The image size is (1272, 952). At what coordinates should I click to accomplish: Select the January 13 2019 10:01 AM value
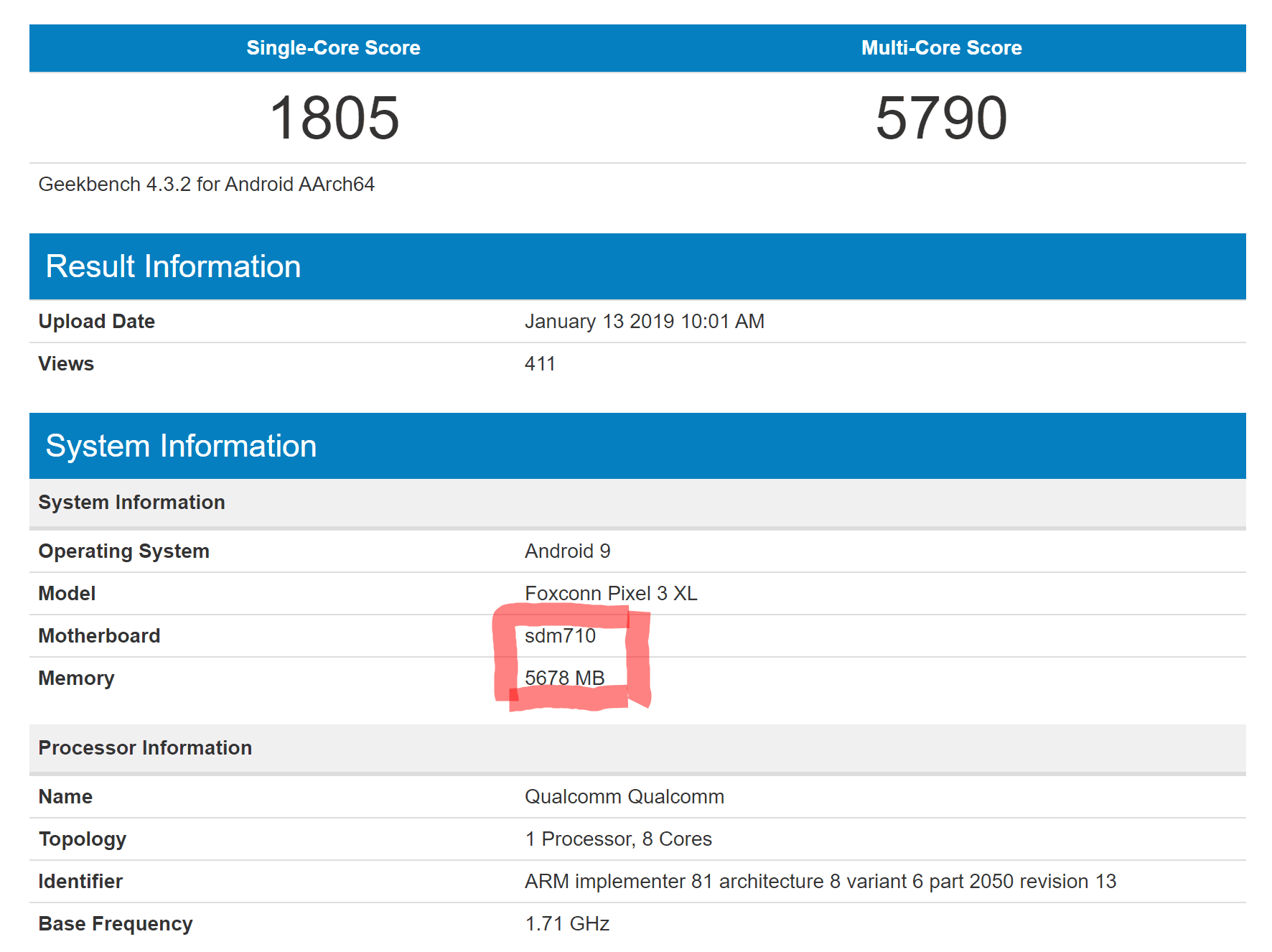(645, 322)
